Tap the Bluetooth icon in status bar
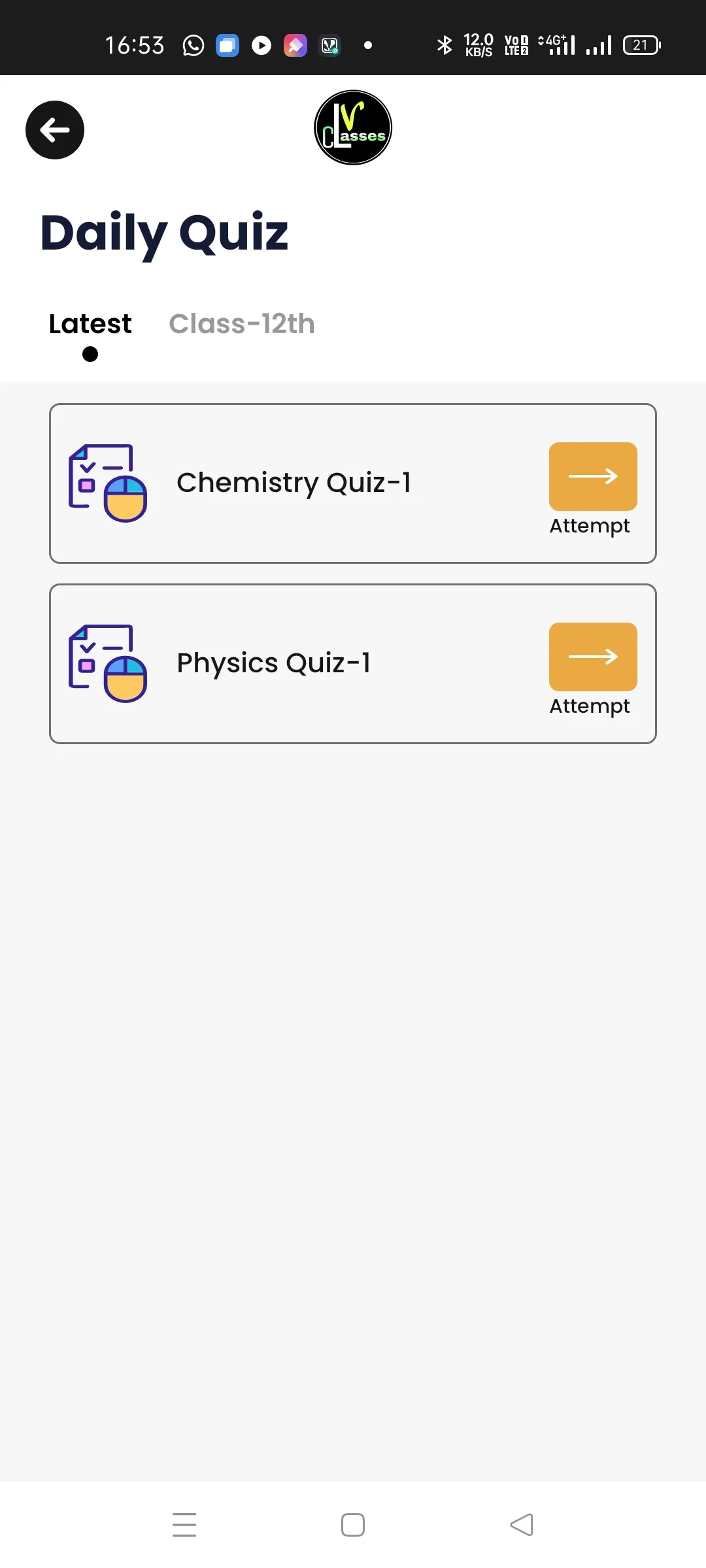 click(x=445, y=45)
